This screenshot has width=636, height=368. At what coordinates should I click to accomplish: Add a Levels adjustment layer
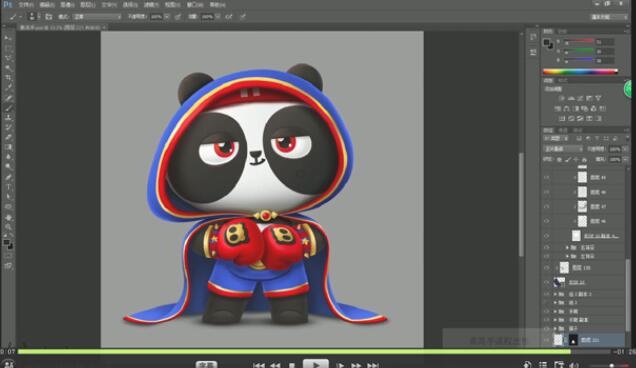point(571,98)
